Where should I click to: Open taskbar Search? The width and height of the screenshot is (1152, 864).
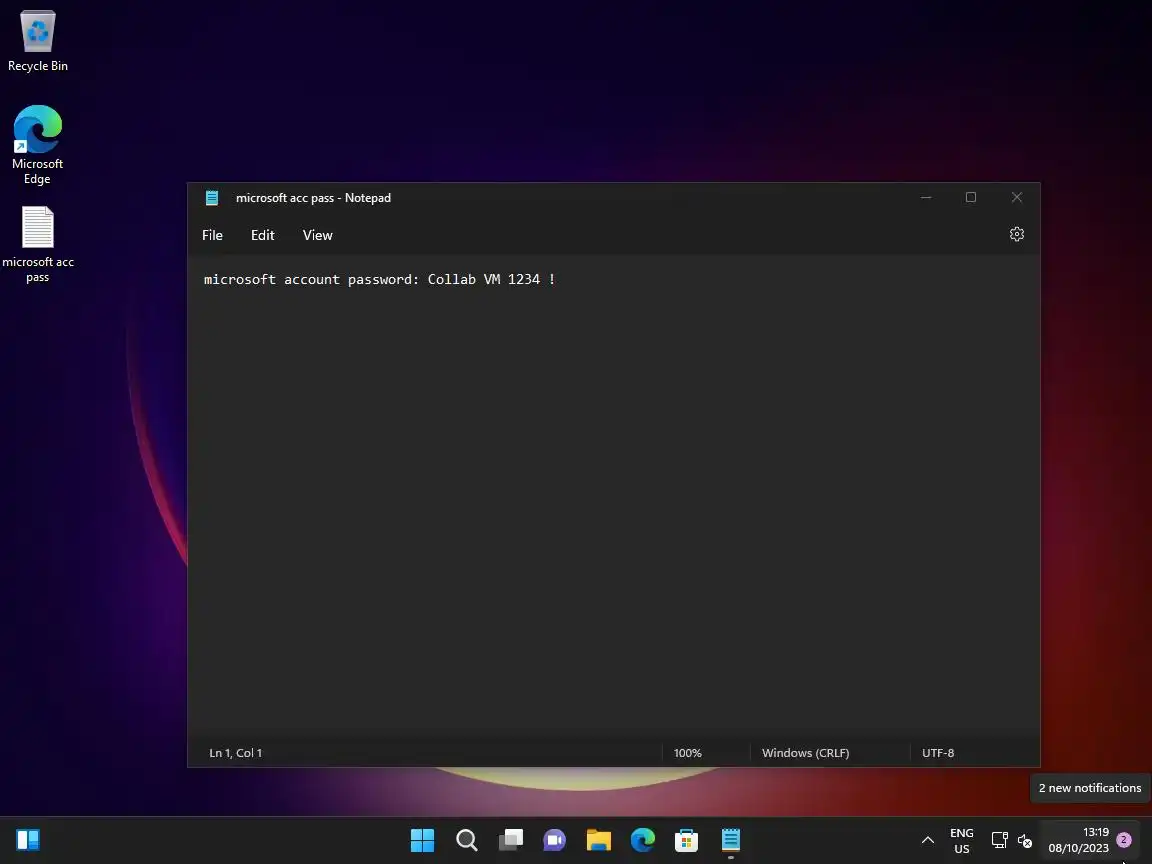pos(467,840)
